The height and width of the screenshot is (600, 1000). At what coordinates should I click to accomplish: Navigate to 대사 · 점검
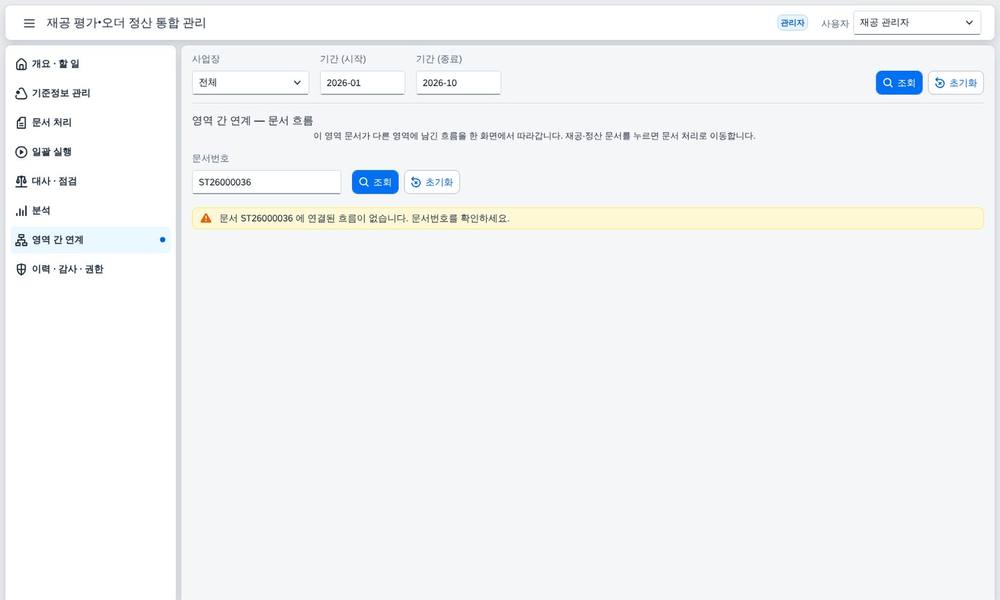pyautogui.click(x=91, y=181)
